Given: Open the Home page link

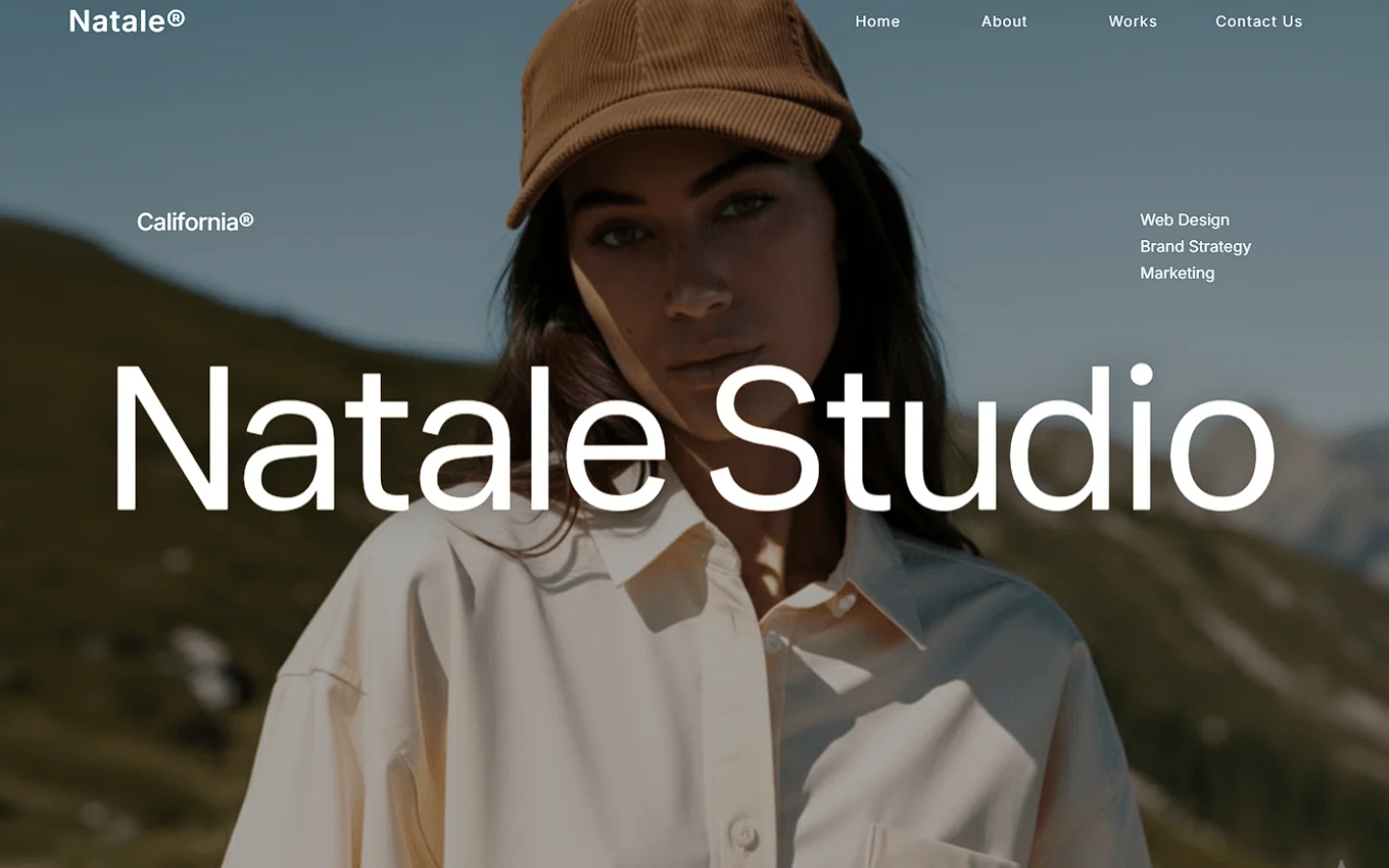Looking at the screenshot, I should click(877, 21).
